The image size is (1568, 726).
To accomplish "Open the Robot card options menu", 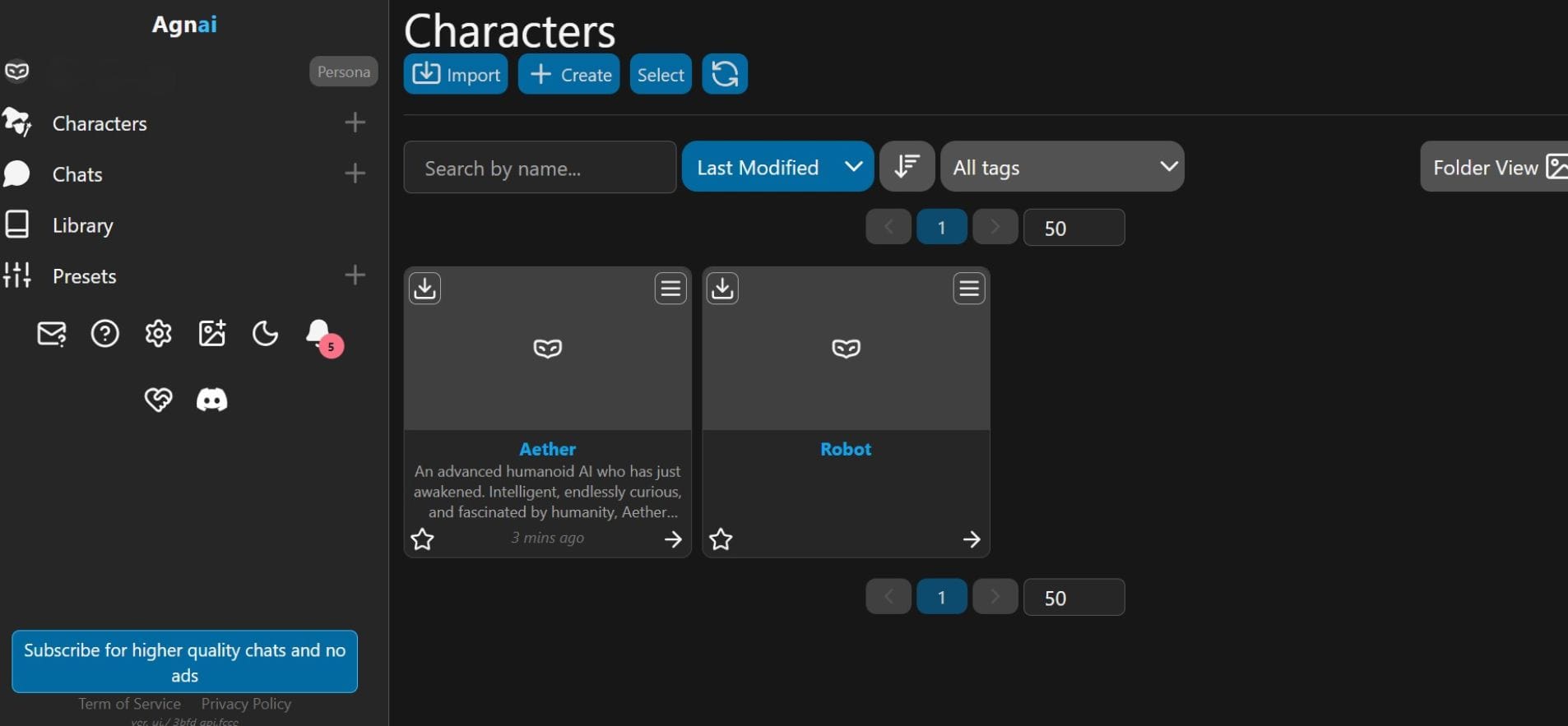I will (969, 289).
